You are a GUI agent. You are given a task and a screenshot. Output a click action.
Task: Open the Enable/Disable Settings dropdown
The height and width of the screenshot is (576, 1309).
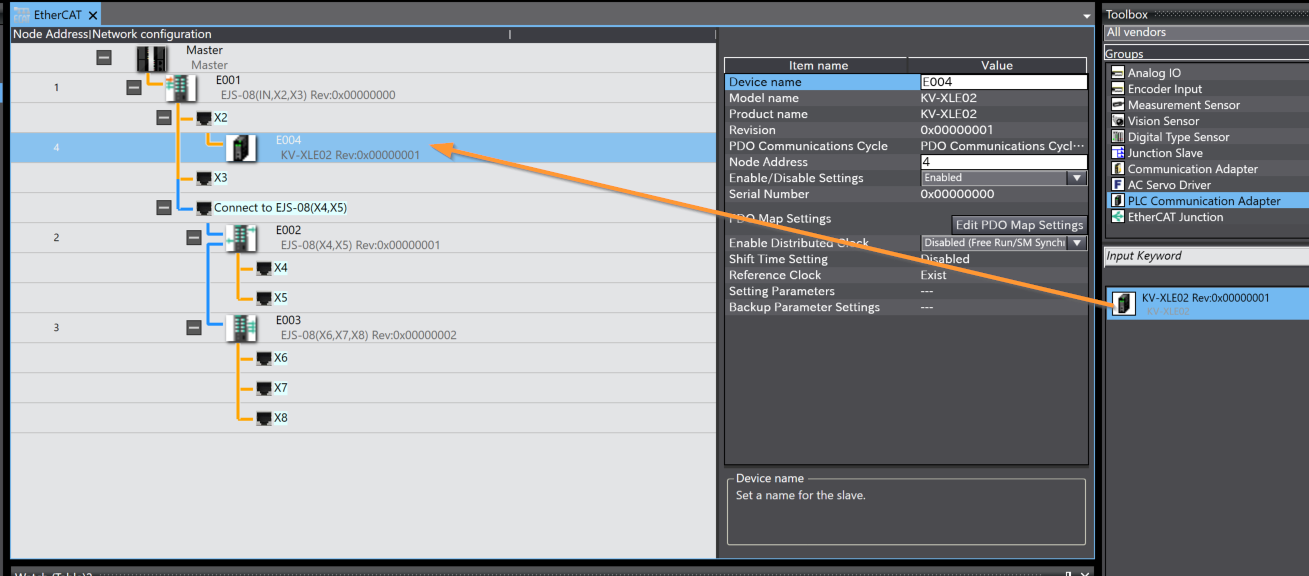(x=1076, y=178)
